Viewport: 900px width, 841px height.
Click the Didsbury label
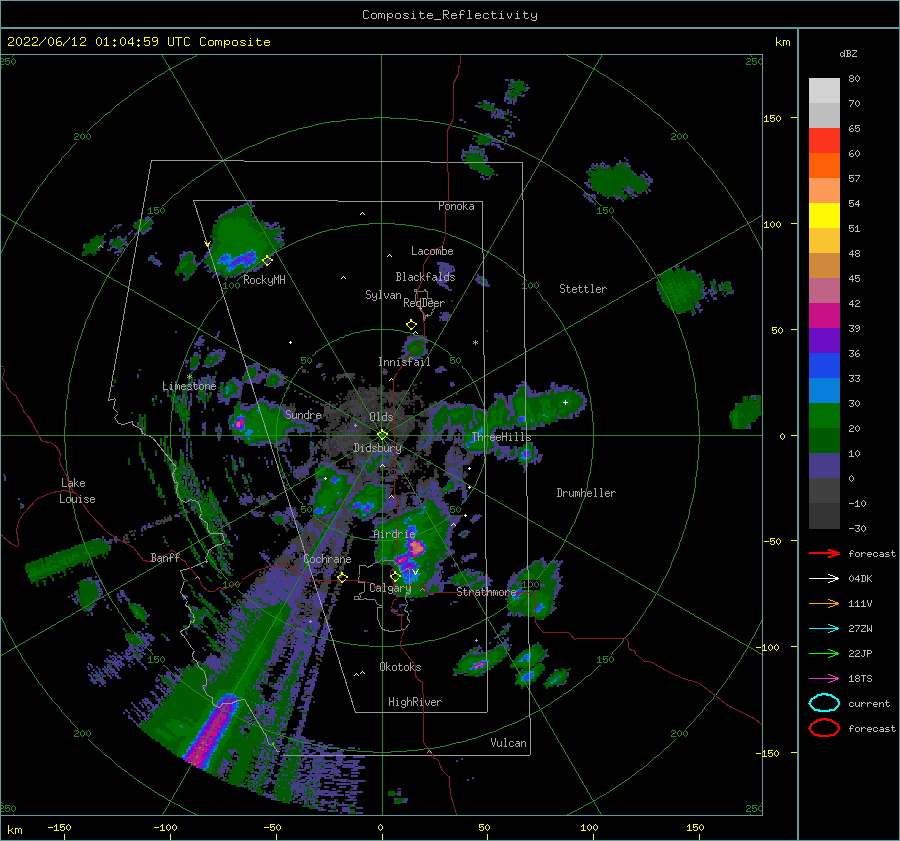(x=378, y=448)
